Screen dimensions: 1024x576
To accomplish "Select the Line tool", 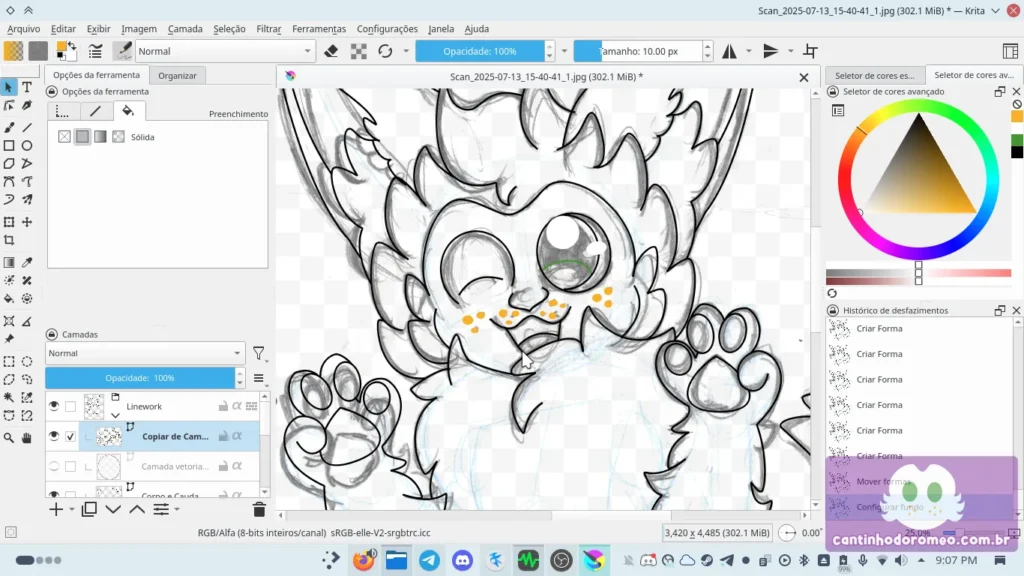I will click(x=27, y=127).
